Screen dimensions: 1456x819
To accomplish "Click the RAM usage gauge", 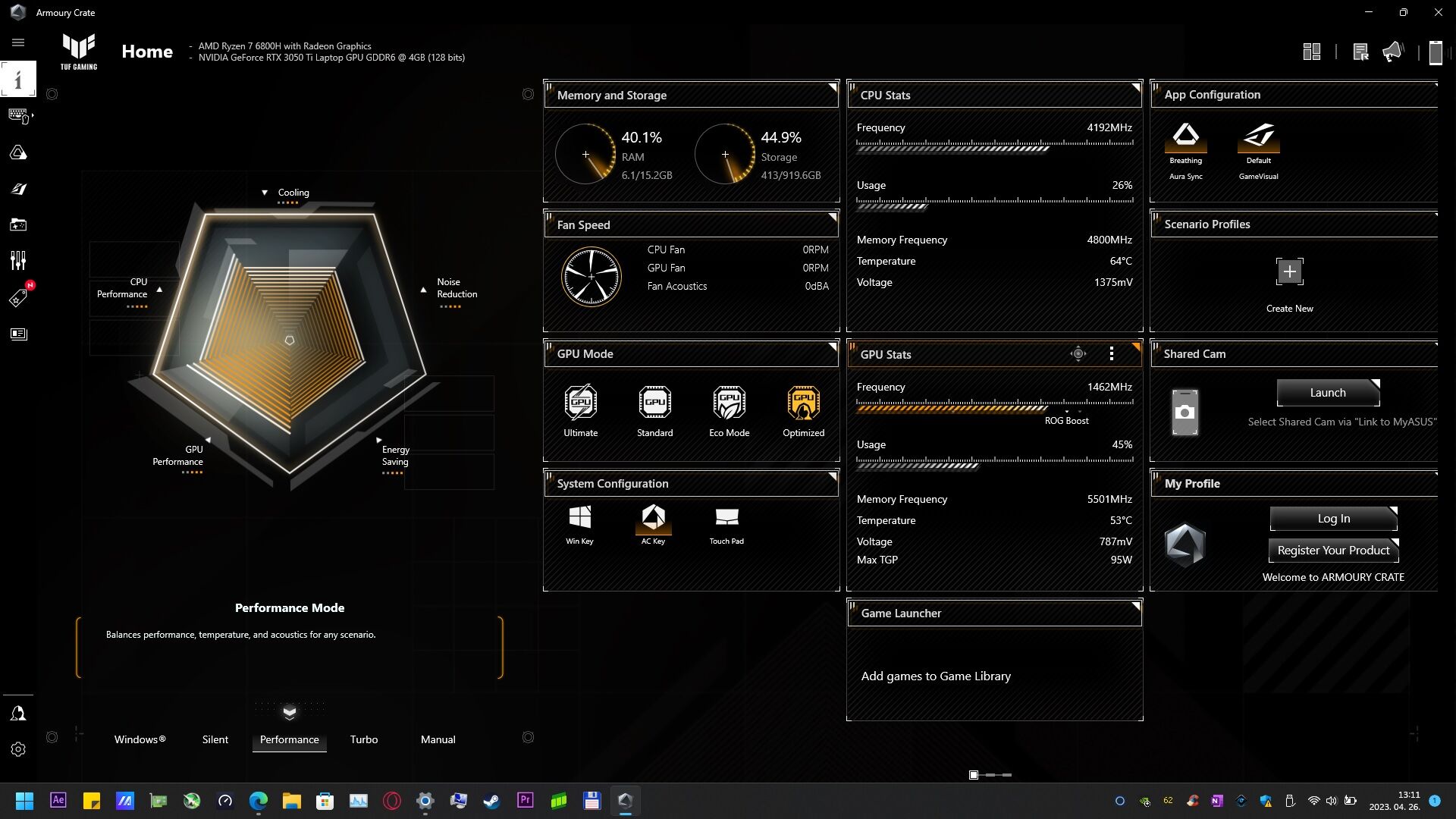I will coord(585,154).
